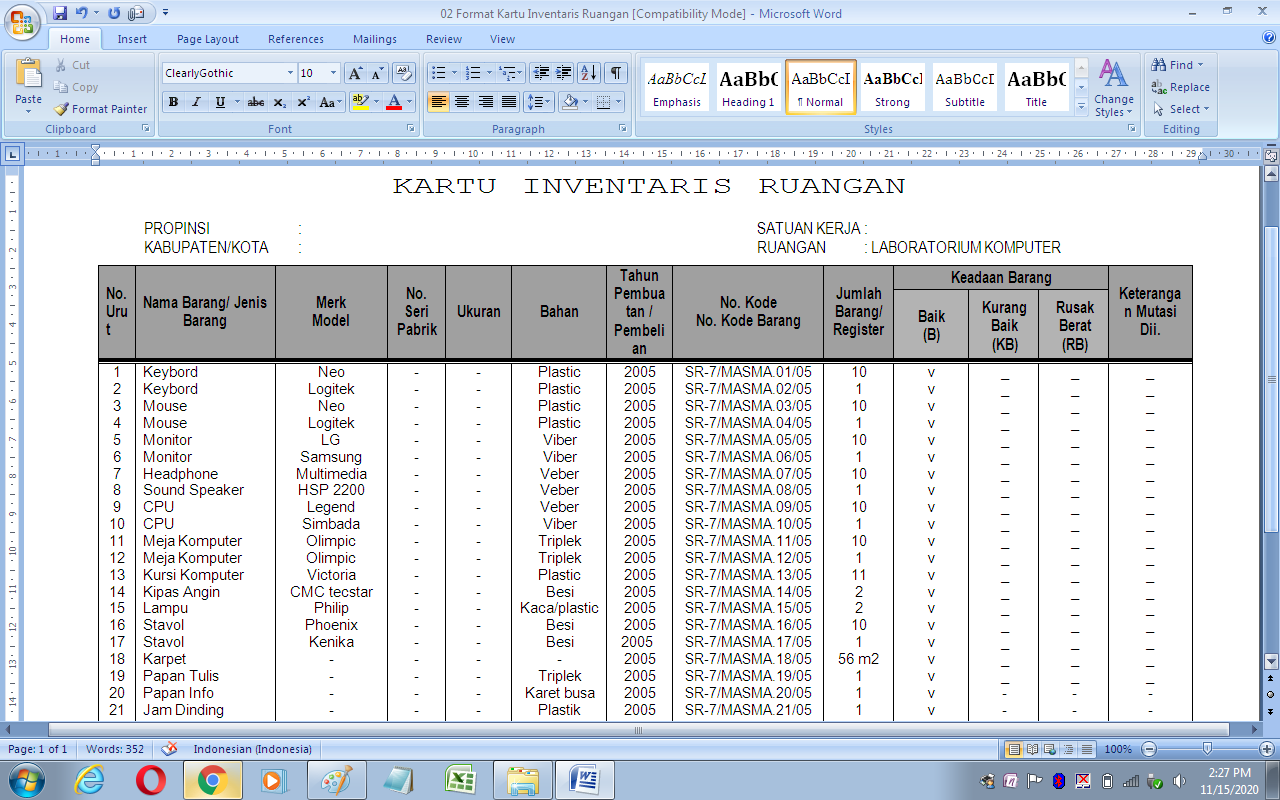Apply the Strong style
The image size is (1280, 800).
[893, 87]
